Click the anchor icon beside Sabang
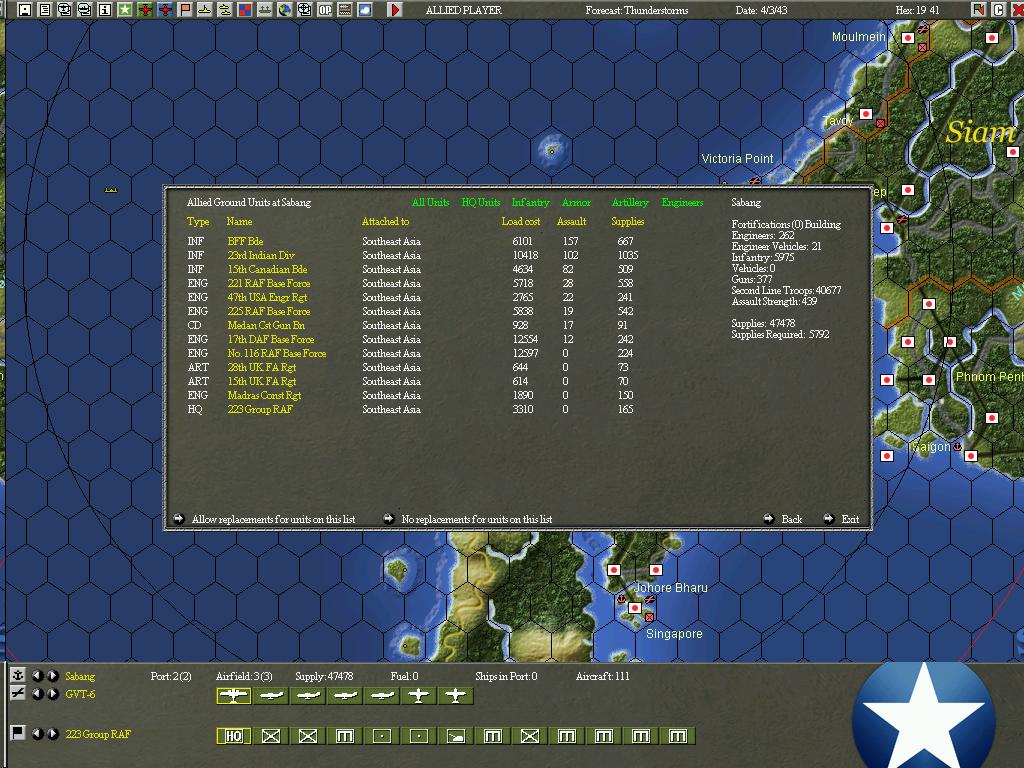This screenshot has width=1024, height=768. coord(18,675)
